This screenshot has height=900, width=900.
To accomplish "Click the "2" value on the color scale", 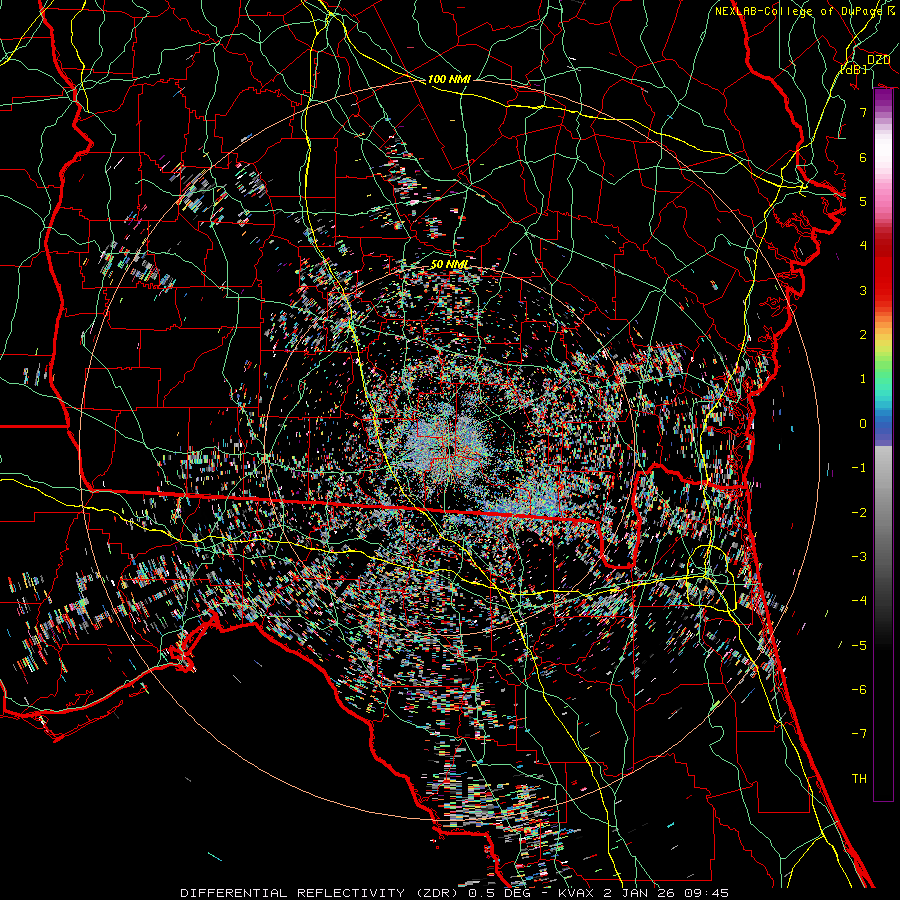I will (x=863, y=335).
